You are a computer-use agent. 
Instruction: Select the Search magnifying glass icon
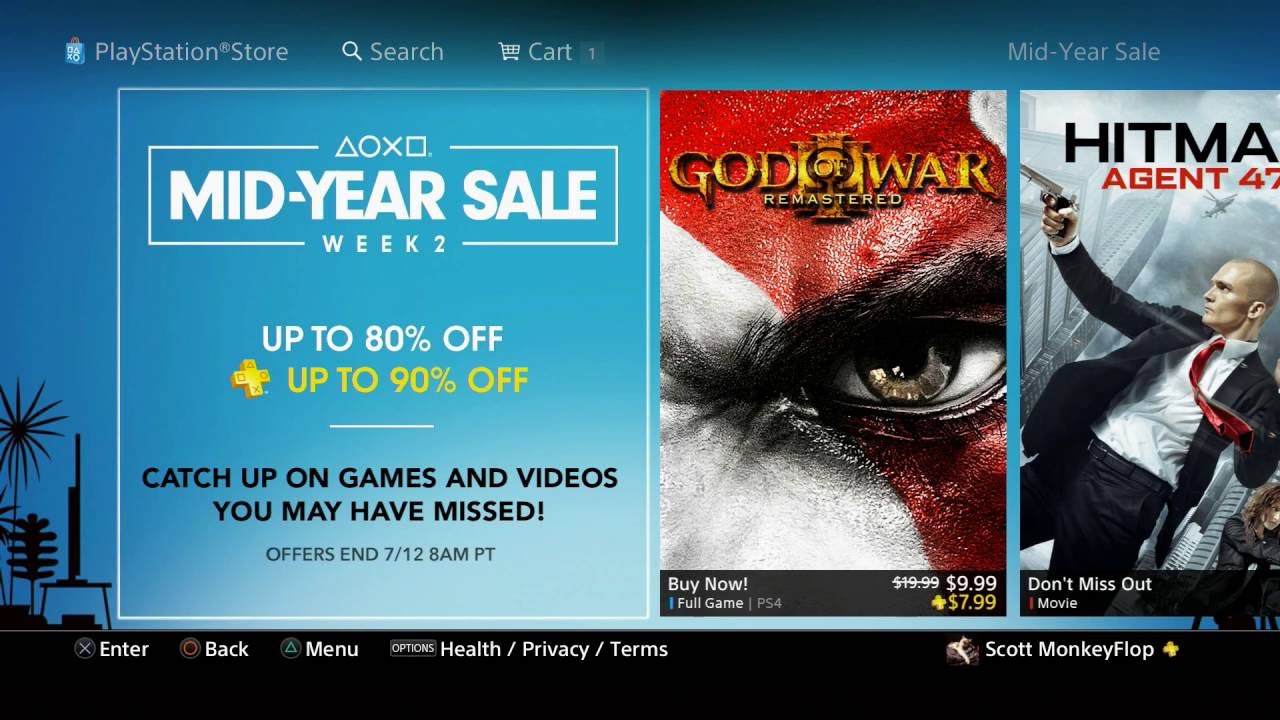[x=352, y=51]
